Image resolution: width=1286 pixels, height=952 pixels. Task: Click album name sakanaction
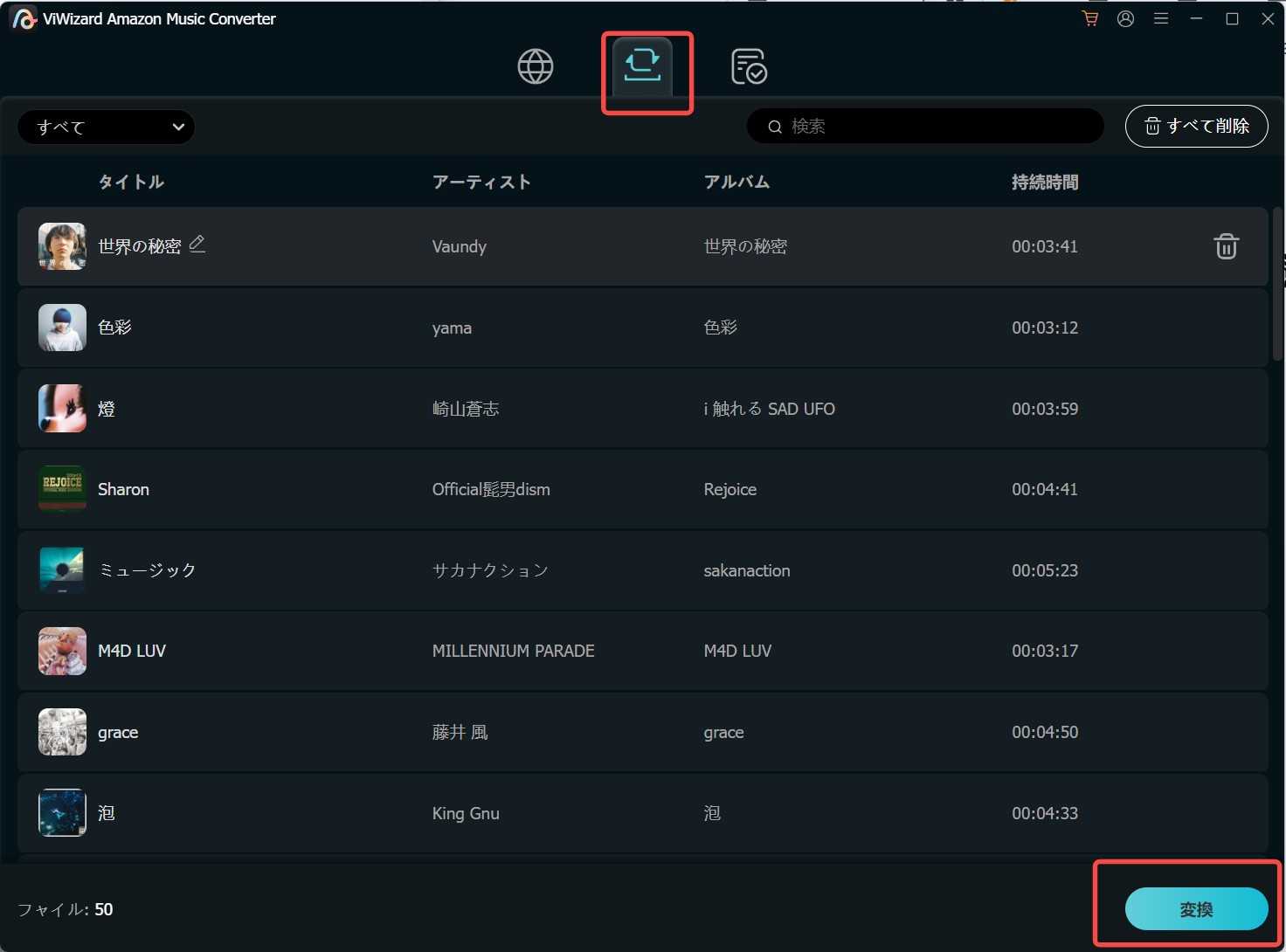[x=747, y=570]
